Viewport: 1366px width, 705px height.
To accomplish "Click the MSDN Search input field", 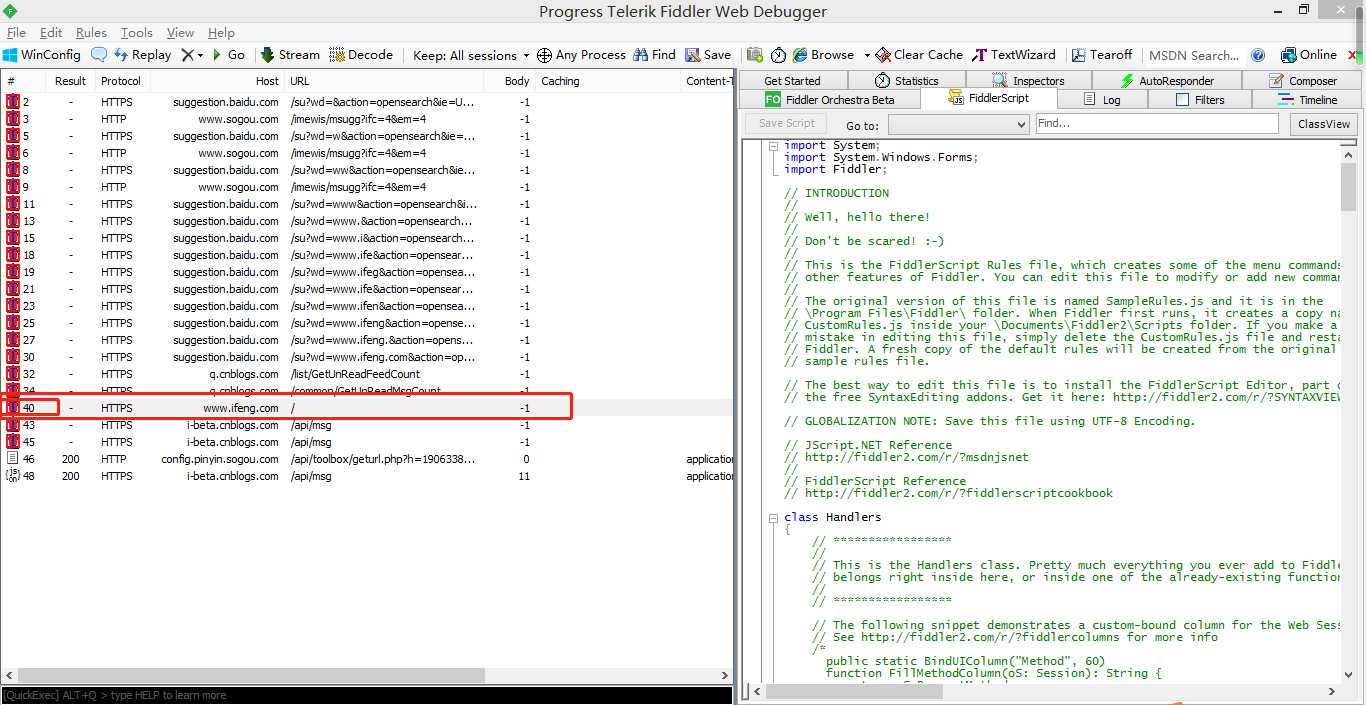I will pos(1194,55).
